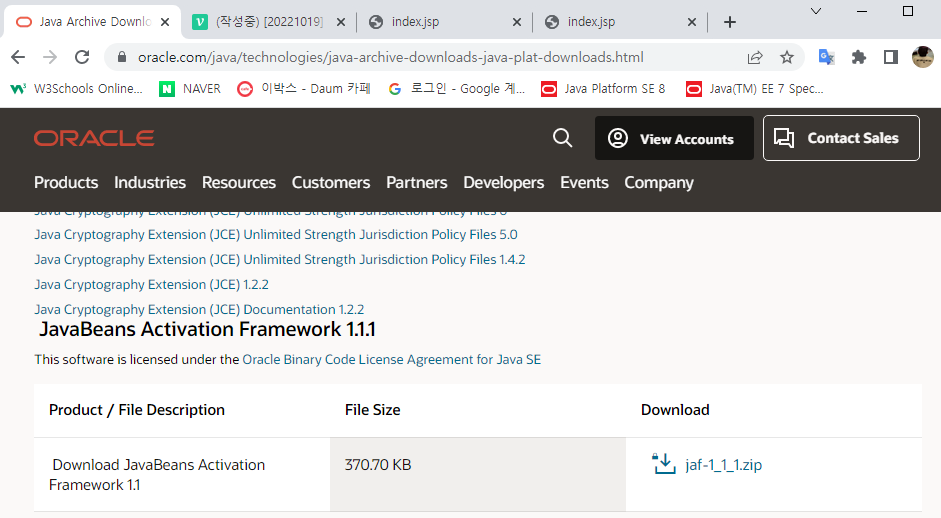
Task: Switch to the second index.jsp tab
Action: pos(621,22)
